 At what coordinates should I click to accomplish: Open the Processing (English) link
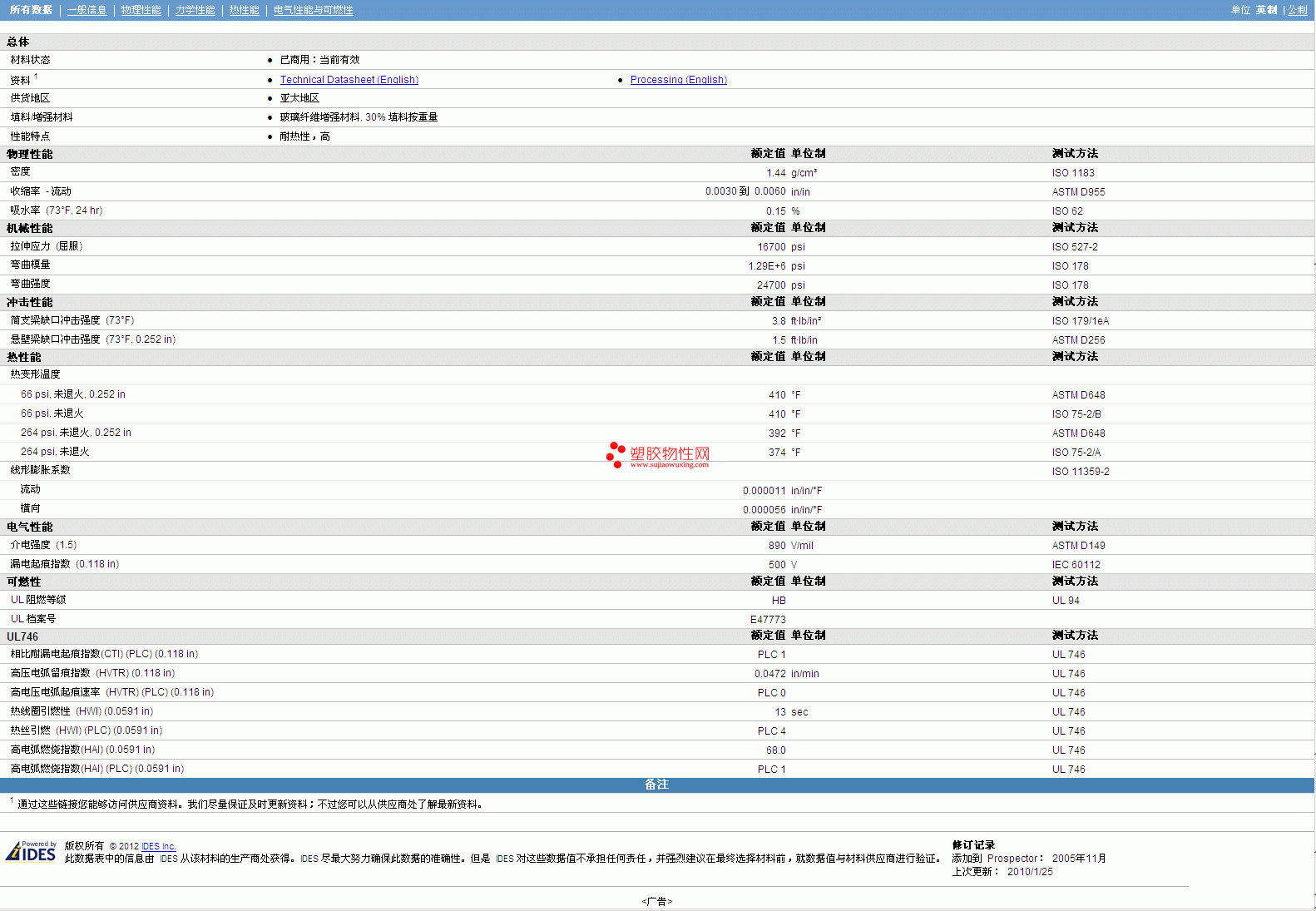(678, 80)
